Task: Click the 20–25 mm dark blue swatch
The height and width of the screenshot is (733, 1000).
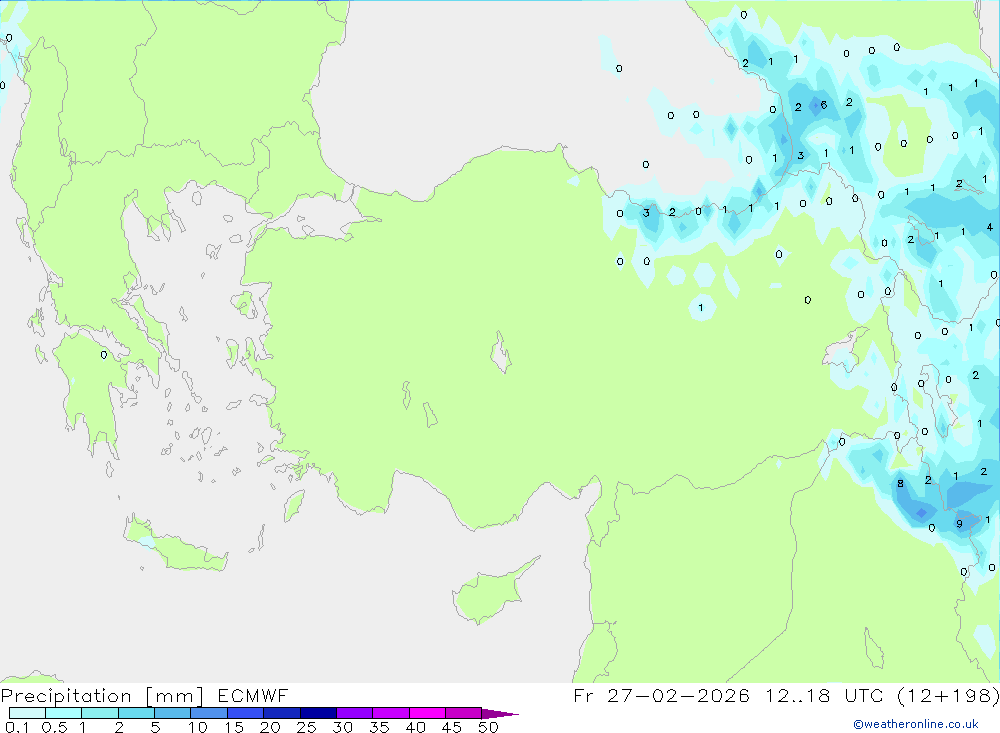Action: [282, 713]
